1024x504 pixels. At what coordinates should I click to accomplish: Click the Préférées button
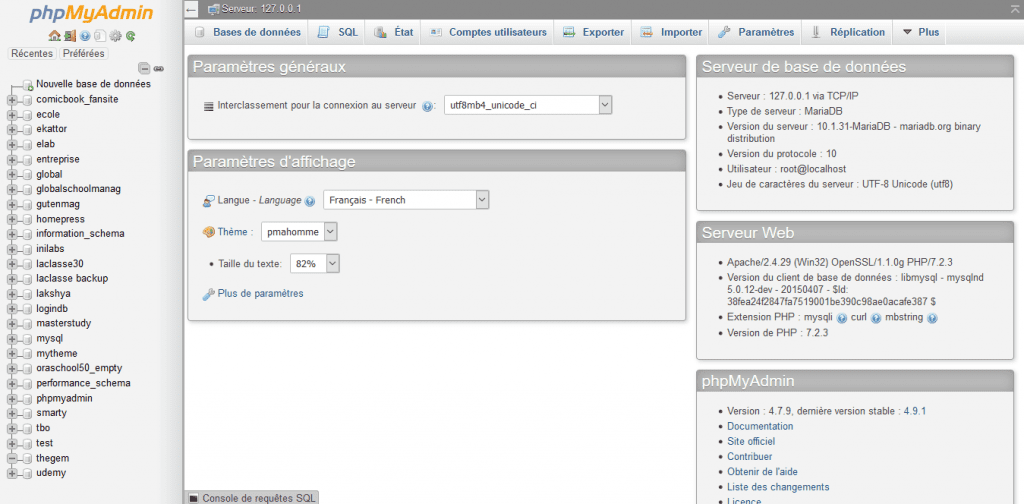point(84,54)
